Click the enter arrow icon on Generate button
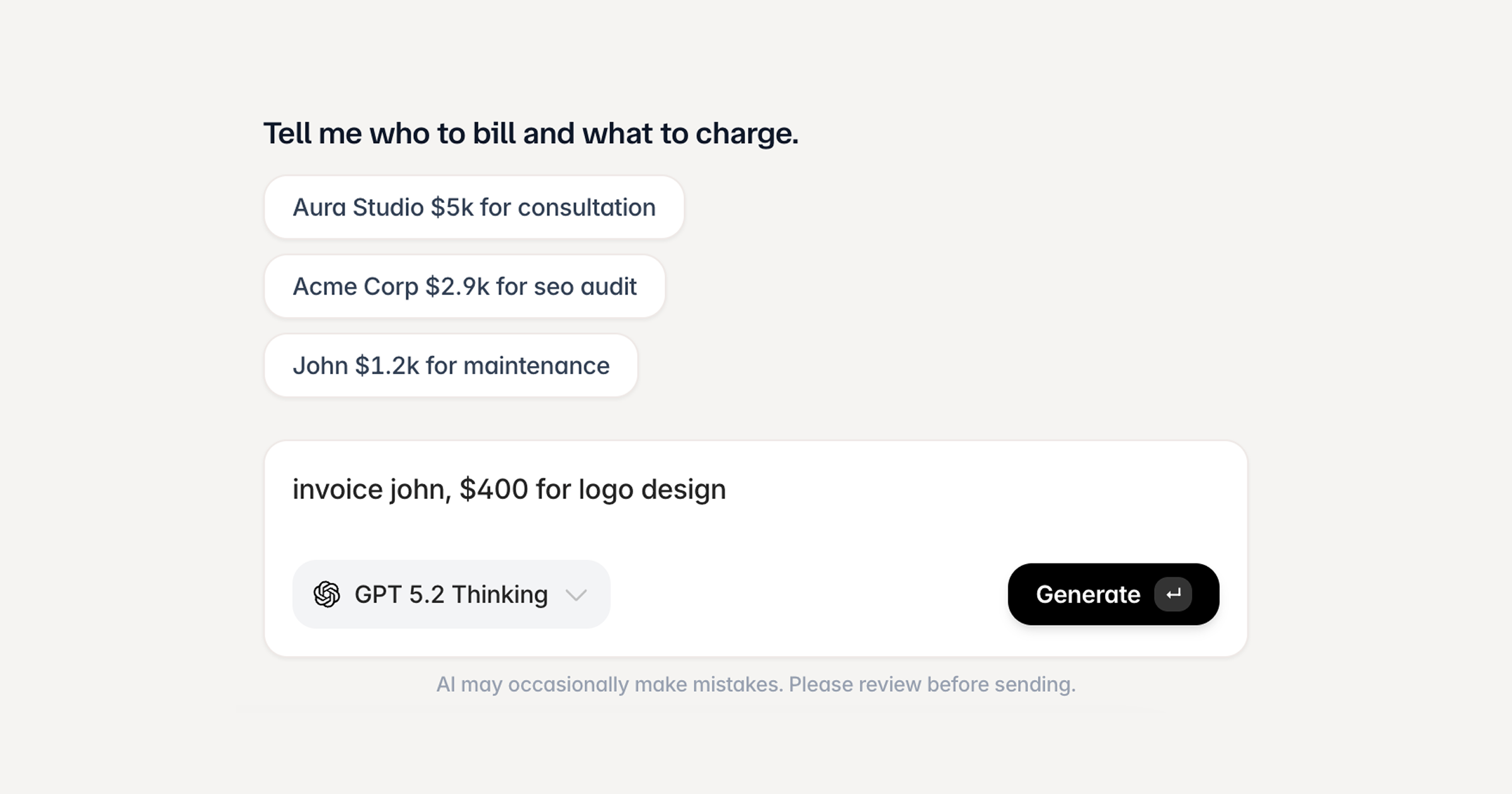The height and width of the screenshot is (794, 1512). 1174,594
